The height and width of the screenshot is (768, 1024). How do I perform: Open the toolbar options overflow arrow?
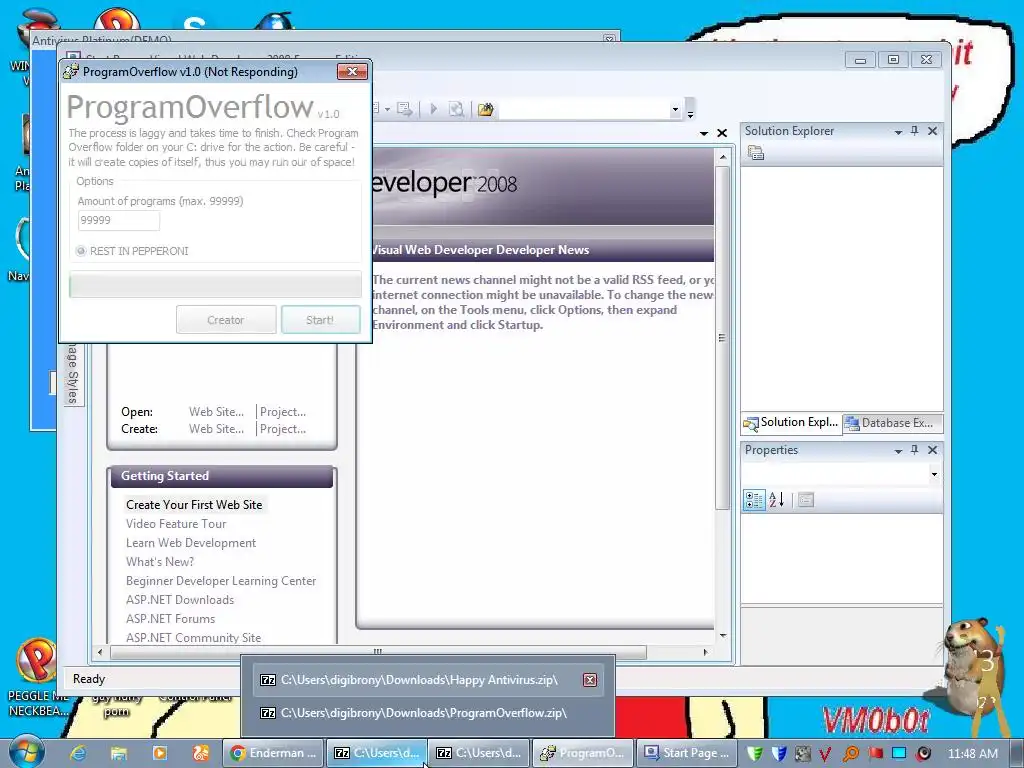tap(690, 110)
